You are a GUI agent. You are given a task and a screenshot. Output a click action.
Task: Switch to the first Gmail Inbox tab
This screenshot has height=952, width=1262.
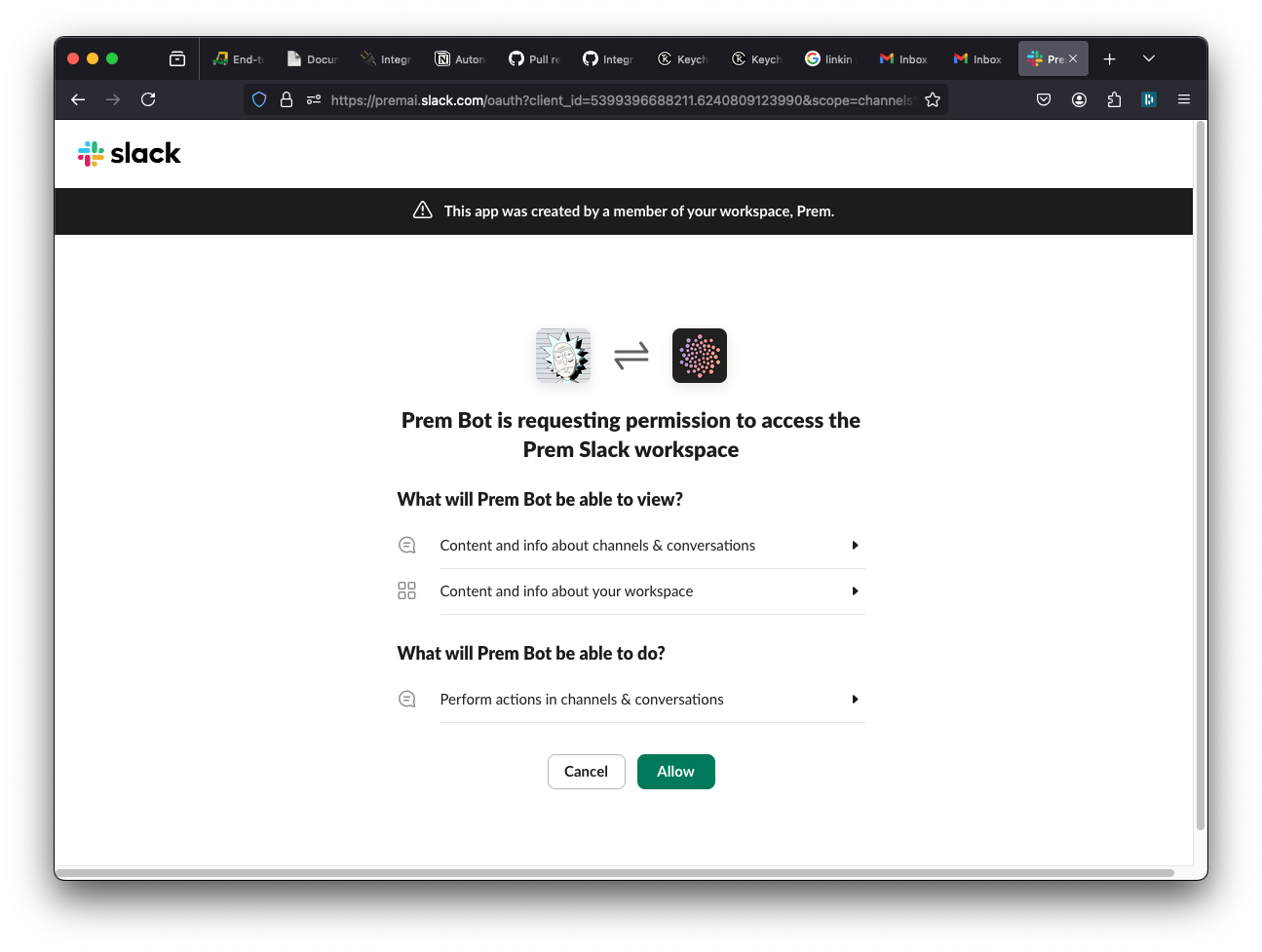[906, 58]
